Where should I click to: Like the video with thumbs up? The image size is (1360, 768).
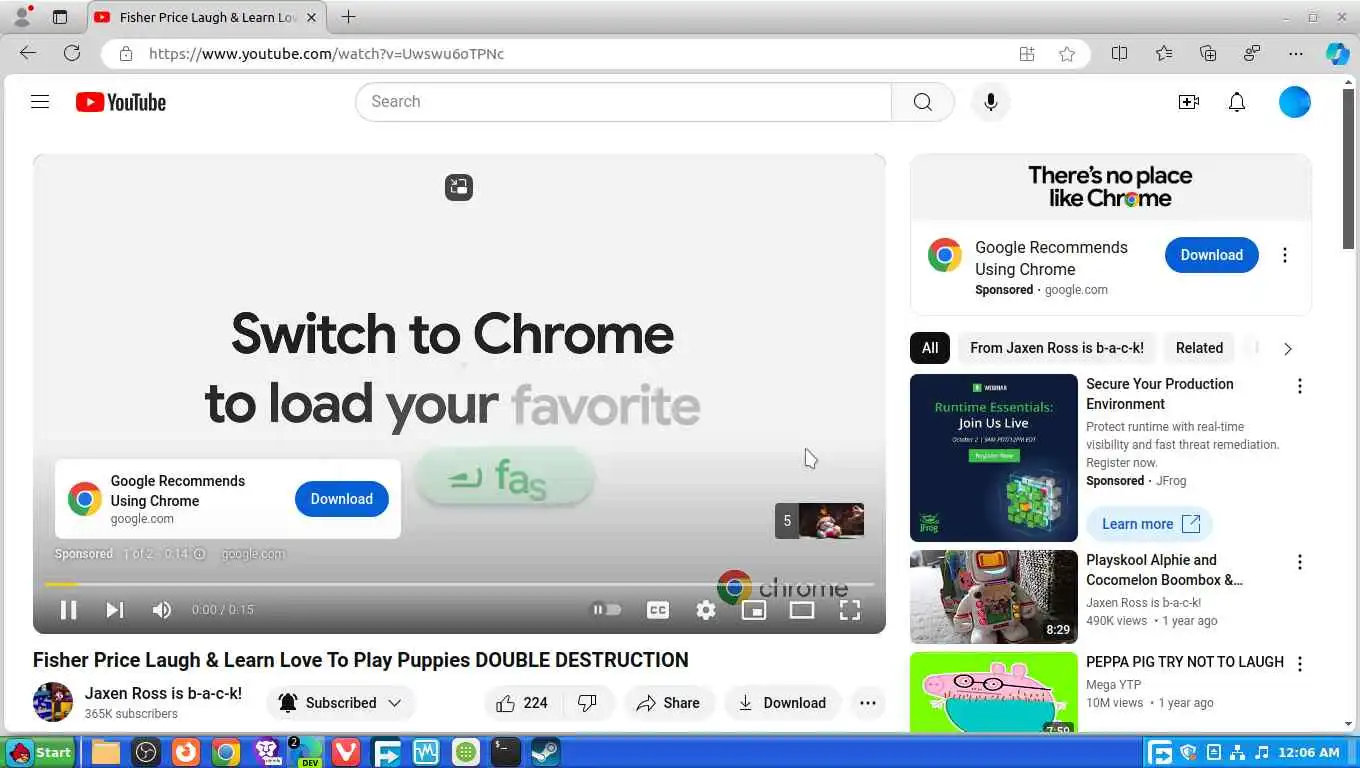[x=522, y=703]
